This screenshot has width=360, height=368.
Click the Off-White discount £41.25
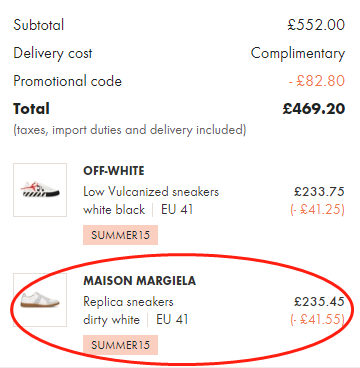coord(317,210)
